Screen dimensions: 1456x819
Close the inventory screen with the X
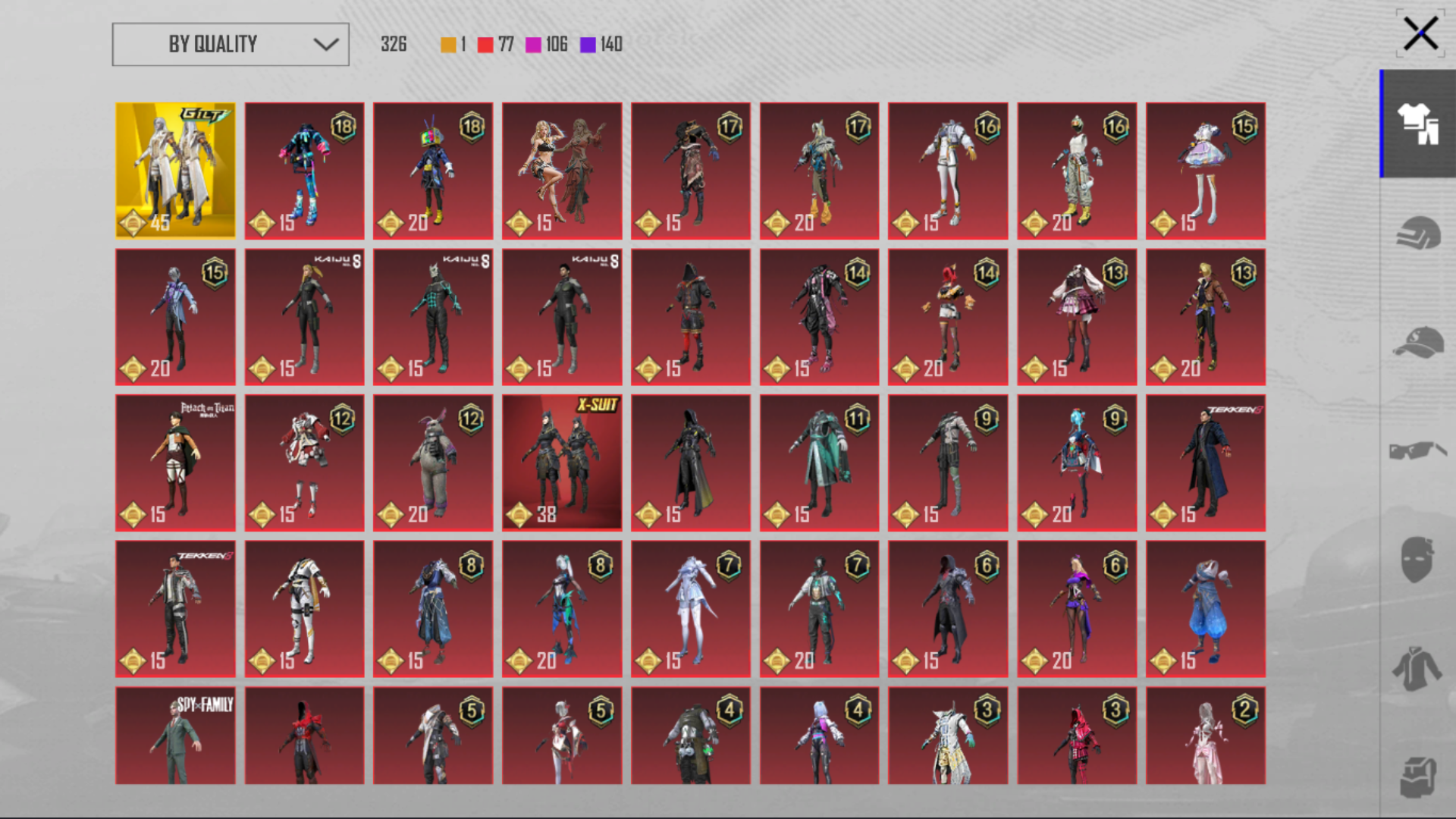point(1420,34)
